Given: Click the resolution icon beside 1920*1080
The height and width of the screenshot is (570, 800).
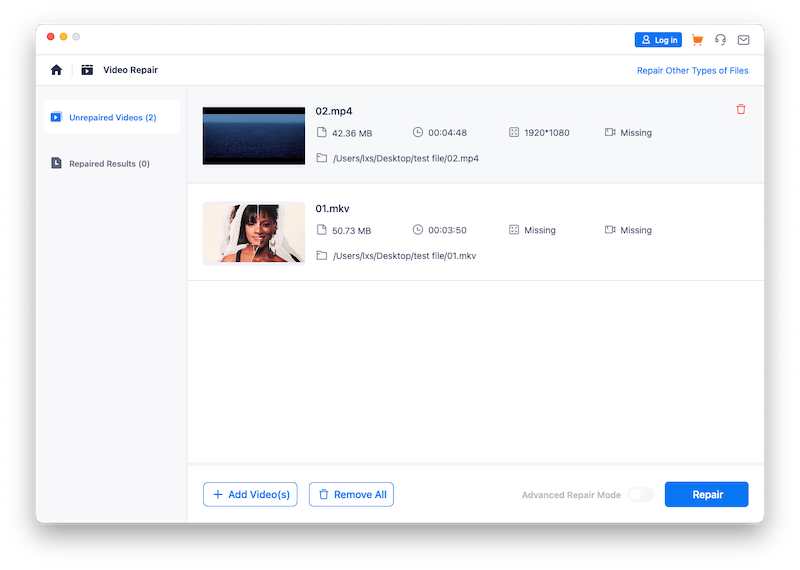Looking at the screenshot, I should coord(514,132).
